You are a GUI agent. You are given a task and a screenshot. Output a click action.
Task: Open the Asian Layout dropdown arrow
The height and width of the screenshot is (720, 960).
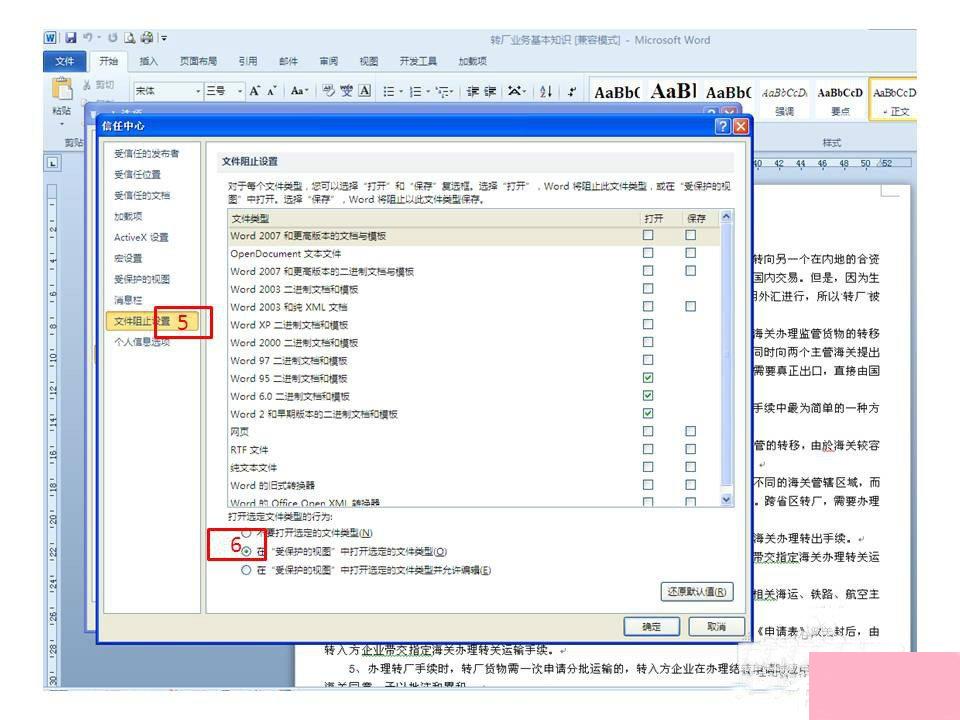(525, 91)
